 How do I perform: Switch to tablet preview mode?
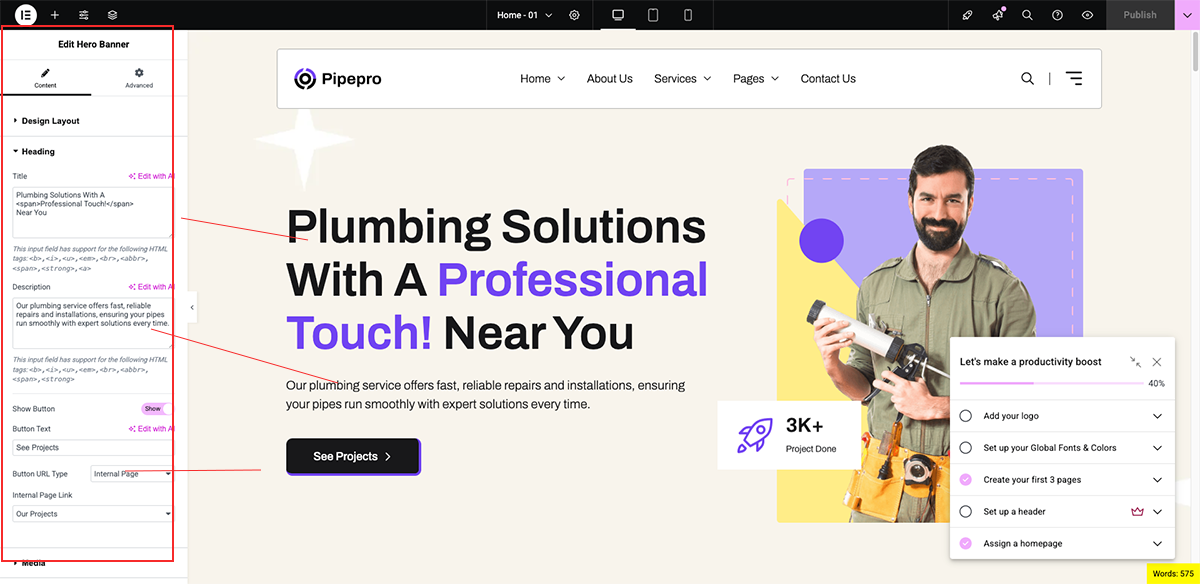tap(653, 15)
